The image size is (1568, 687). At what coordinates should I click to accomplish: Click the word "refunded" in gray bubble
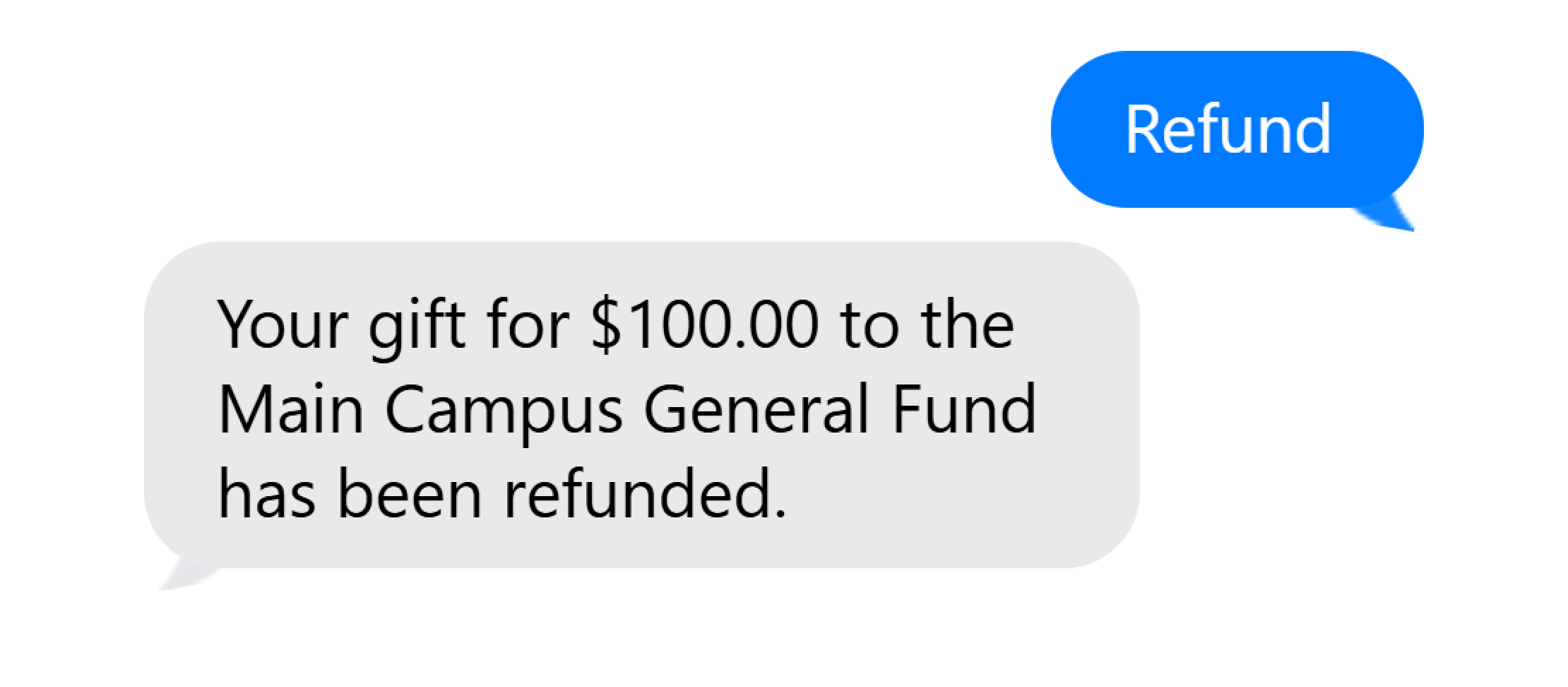tap(636, 493)
